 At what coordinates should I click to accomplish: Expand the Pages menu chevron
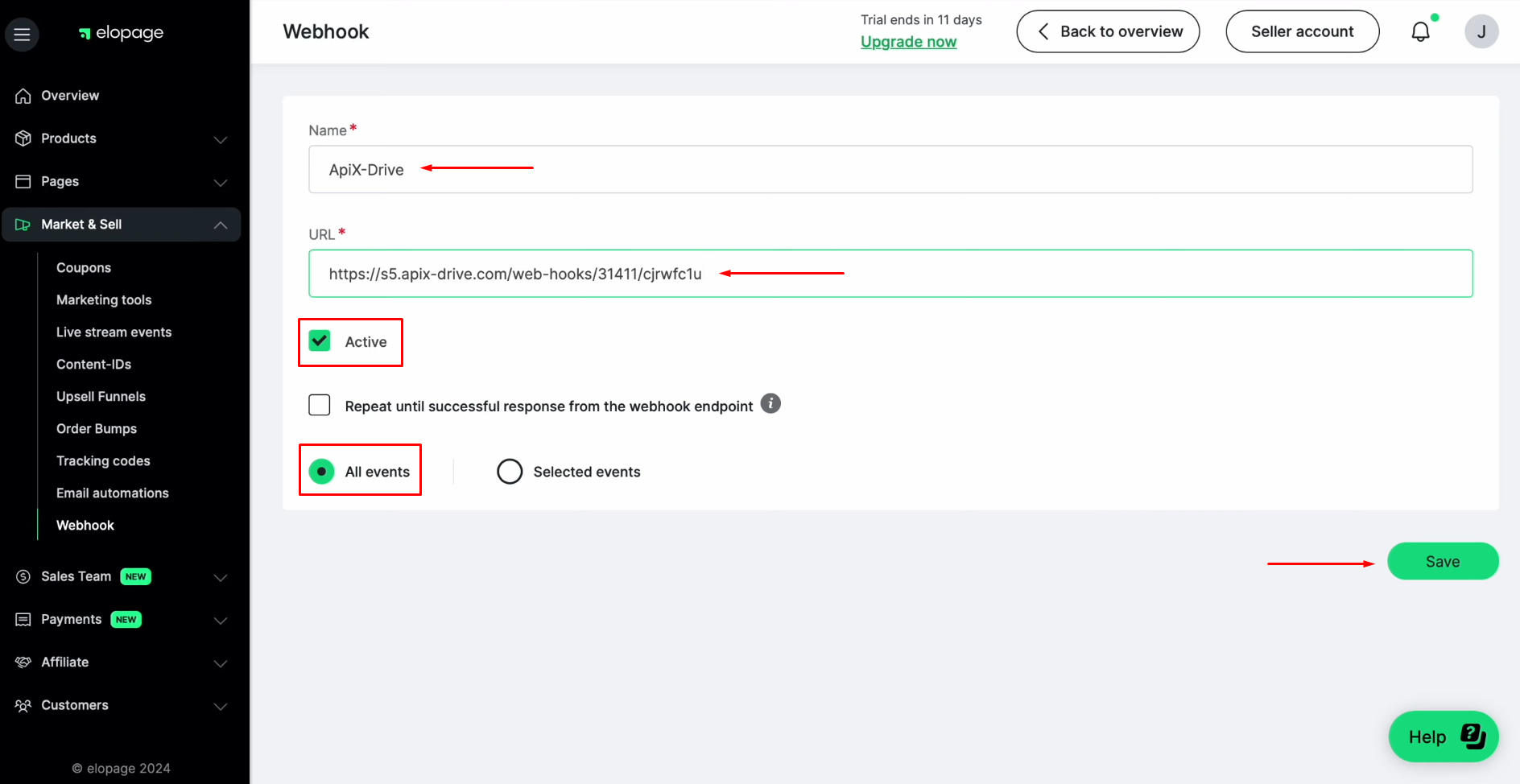[221, 182]
